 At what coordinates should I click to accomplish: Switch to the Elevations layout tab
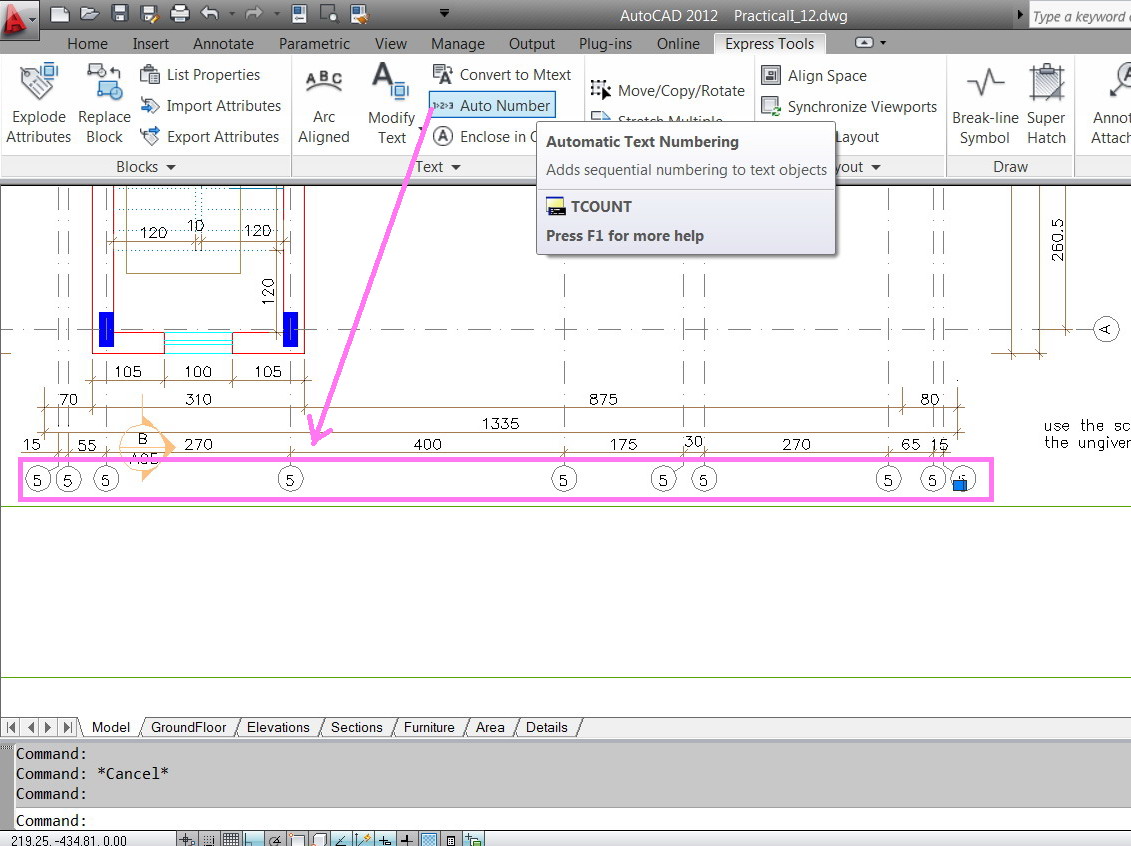point(278,727)
